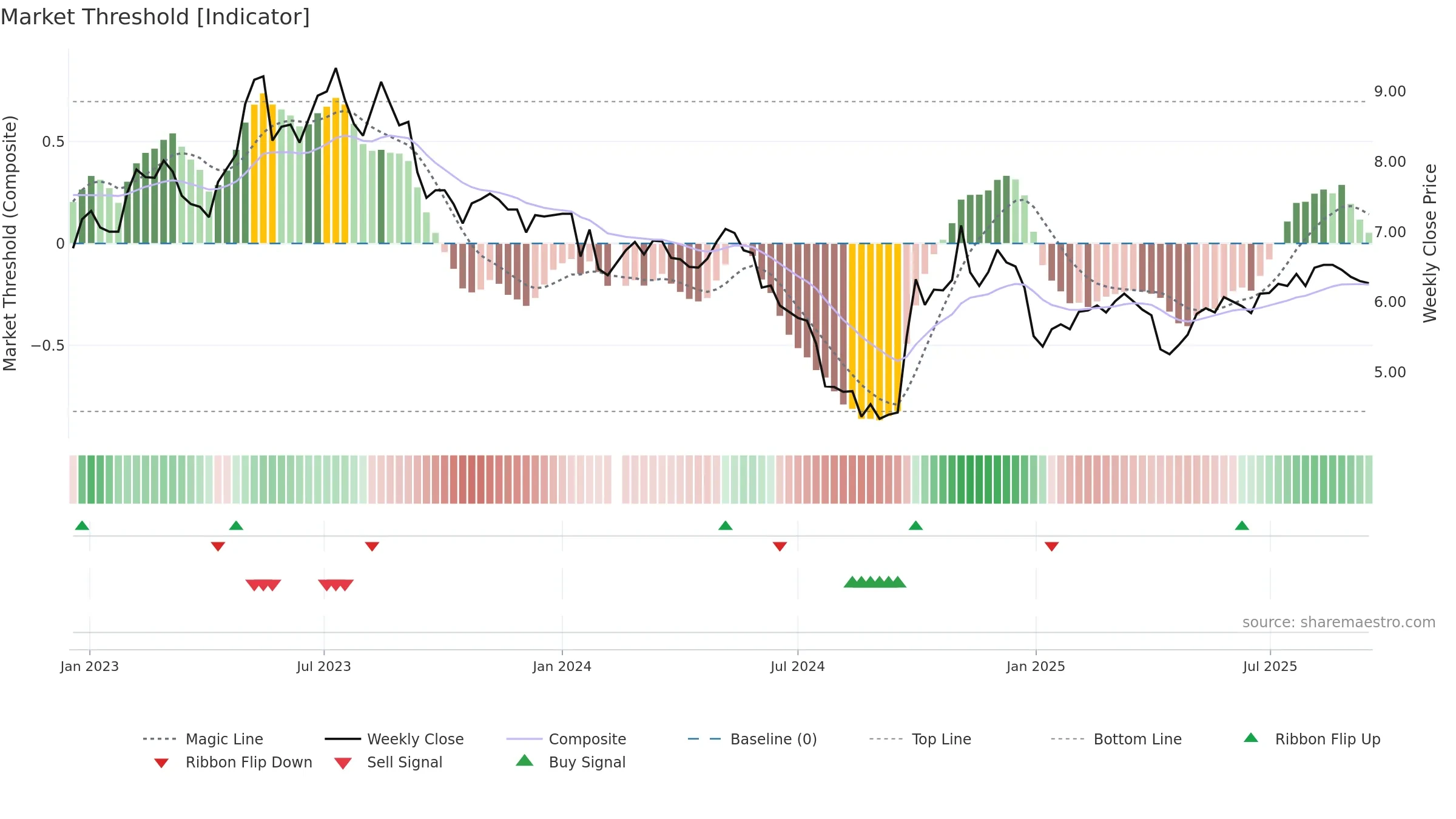Click the 5.00 price axis label
Screen dimensions: 1456x819
point(1390,372)
